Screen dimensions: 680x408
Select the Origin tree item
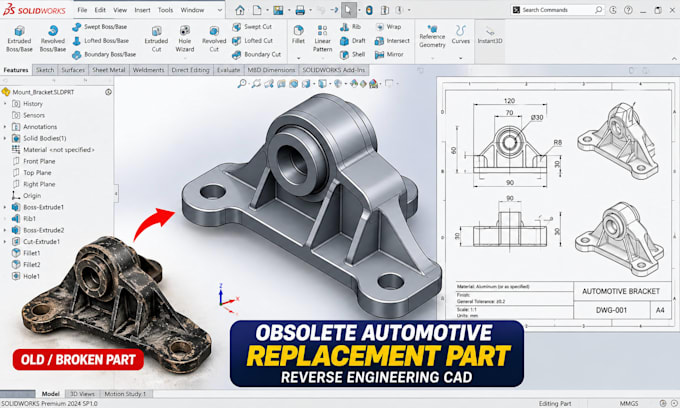[32, 196]
